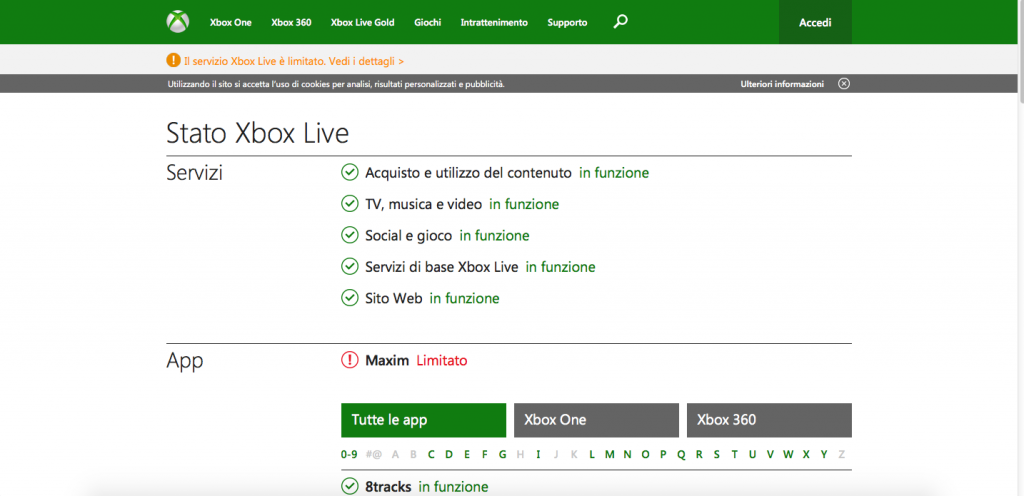
Task: Click Ulteriori informazioni link
Action: (x=782, y=84)
